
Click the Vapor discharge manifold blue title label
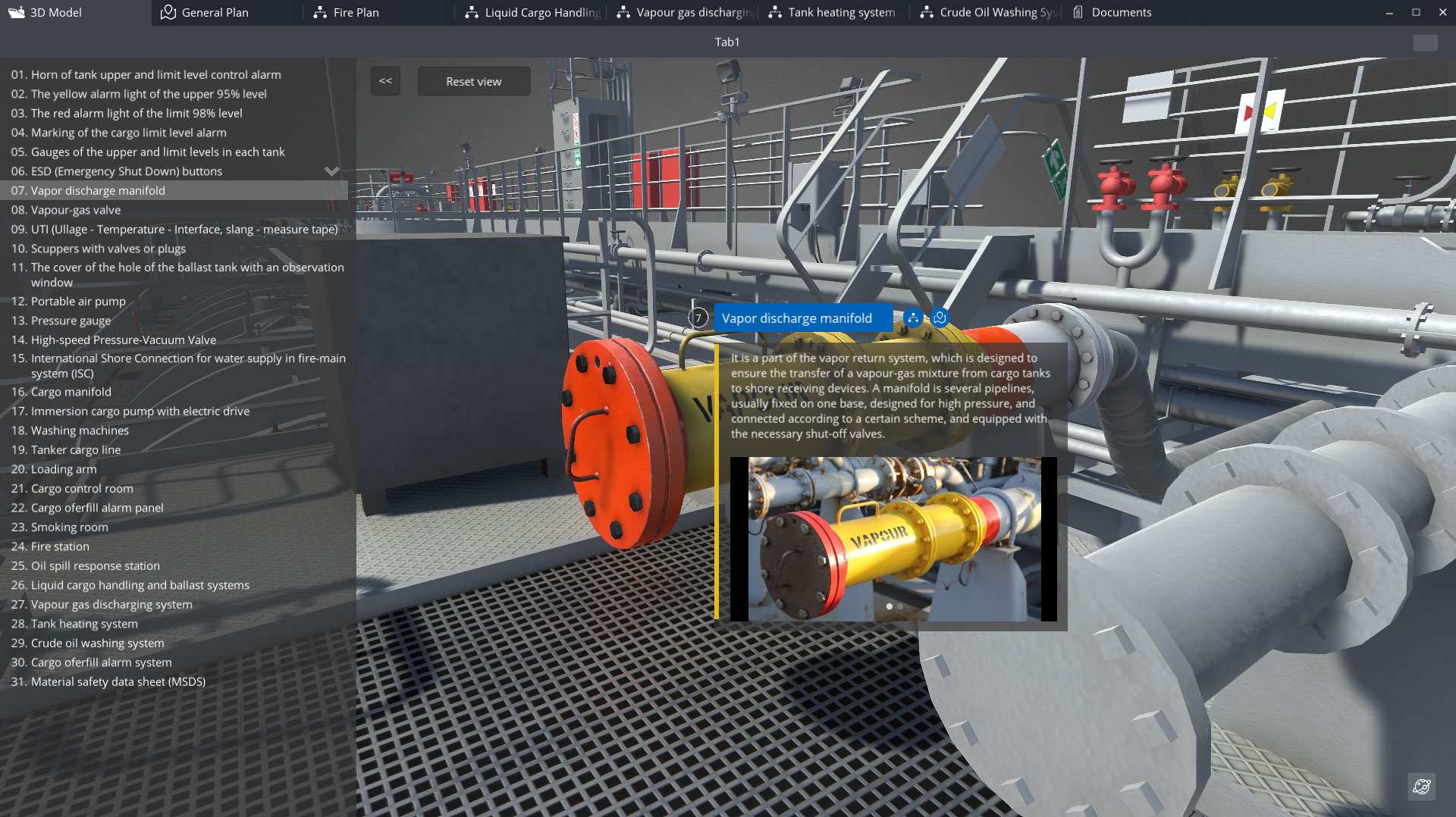click(x=796, y=318)
